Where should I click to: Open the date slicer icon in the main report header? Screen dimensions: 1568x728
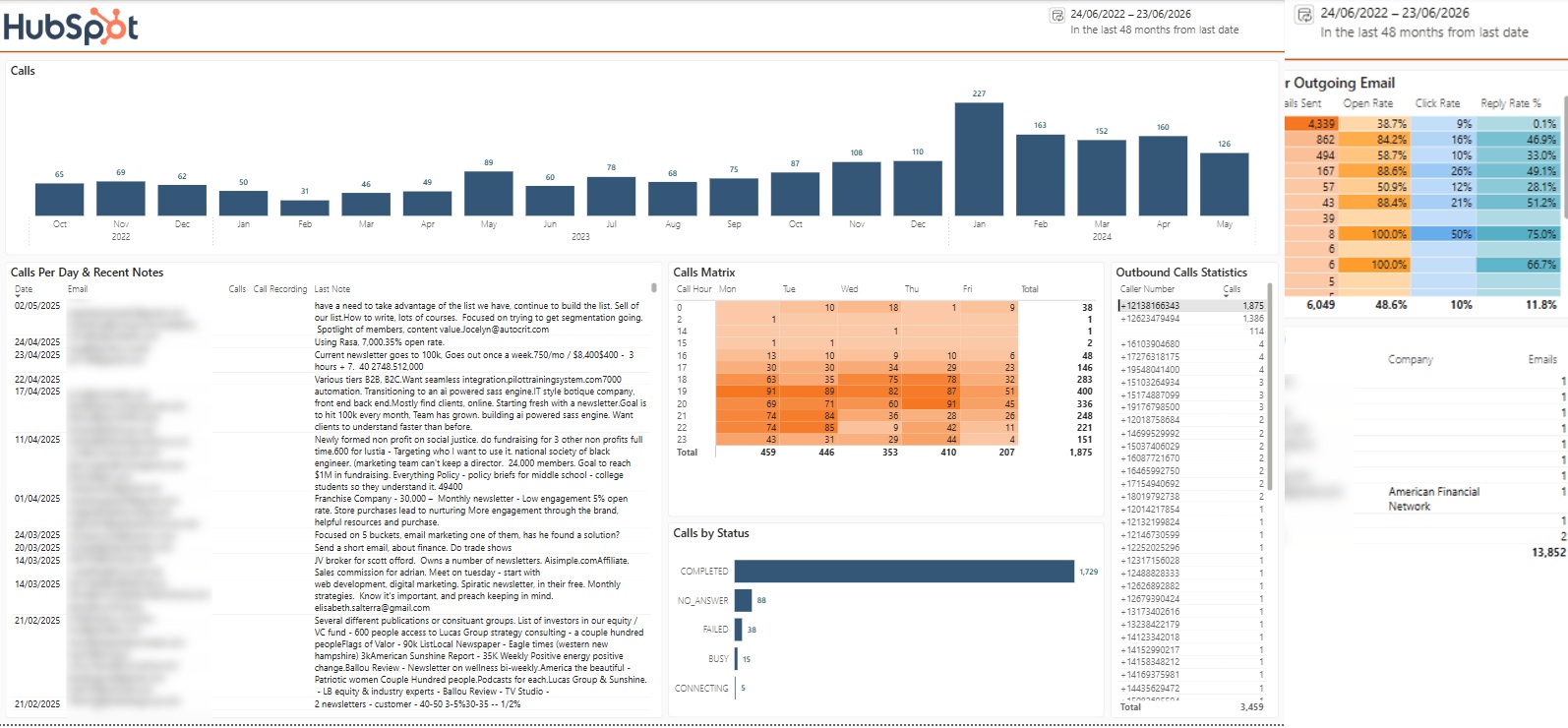1057,15
